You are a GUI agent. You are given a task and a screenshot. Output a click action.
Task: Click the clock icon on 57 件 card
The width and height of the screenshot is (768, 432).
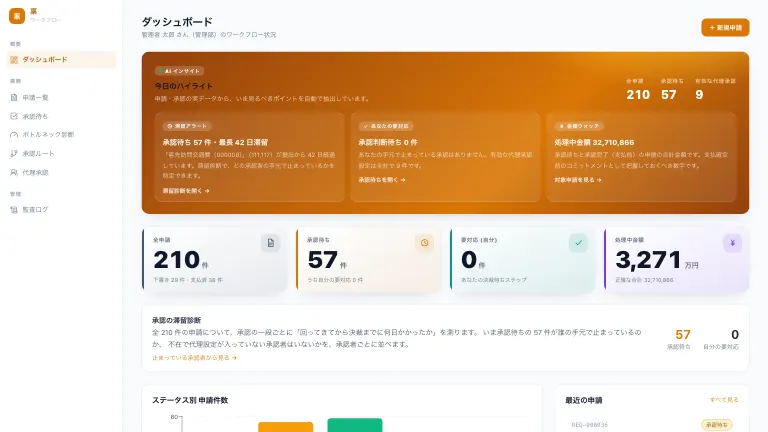tap(424, 243)
